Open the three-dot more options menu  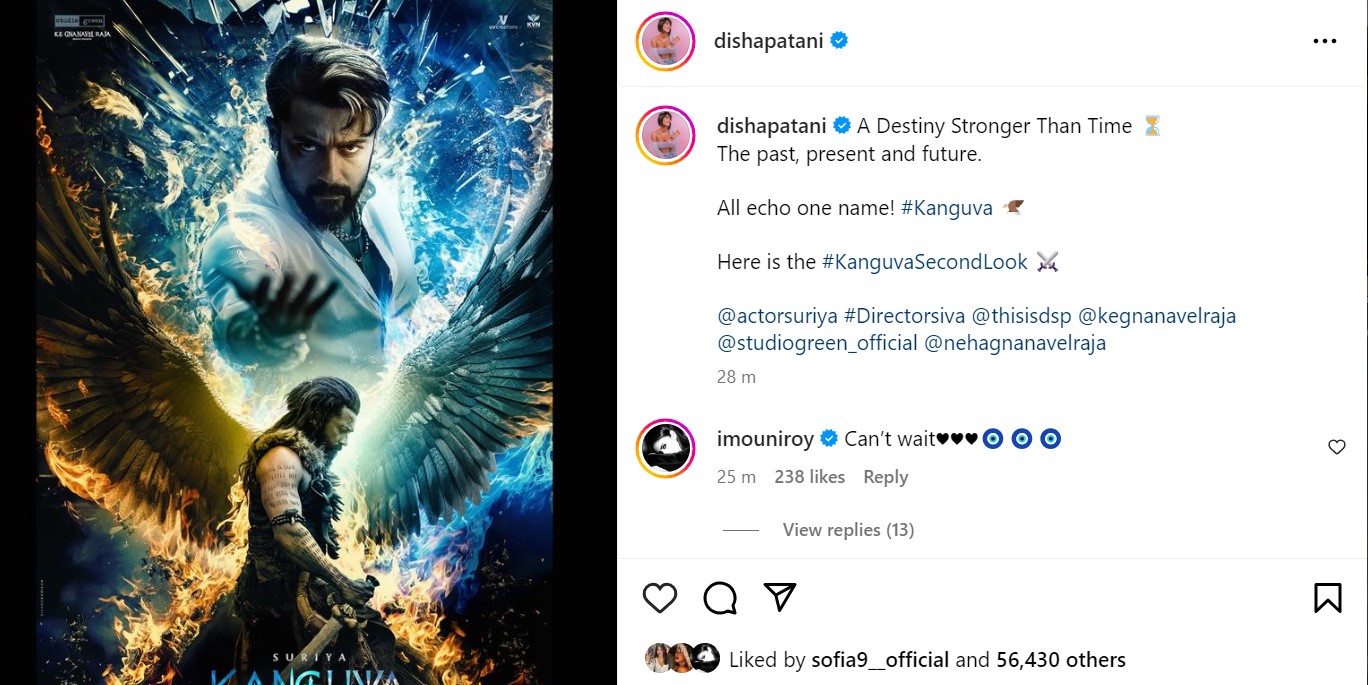[1324, 41]
